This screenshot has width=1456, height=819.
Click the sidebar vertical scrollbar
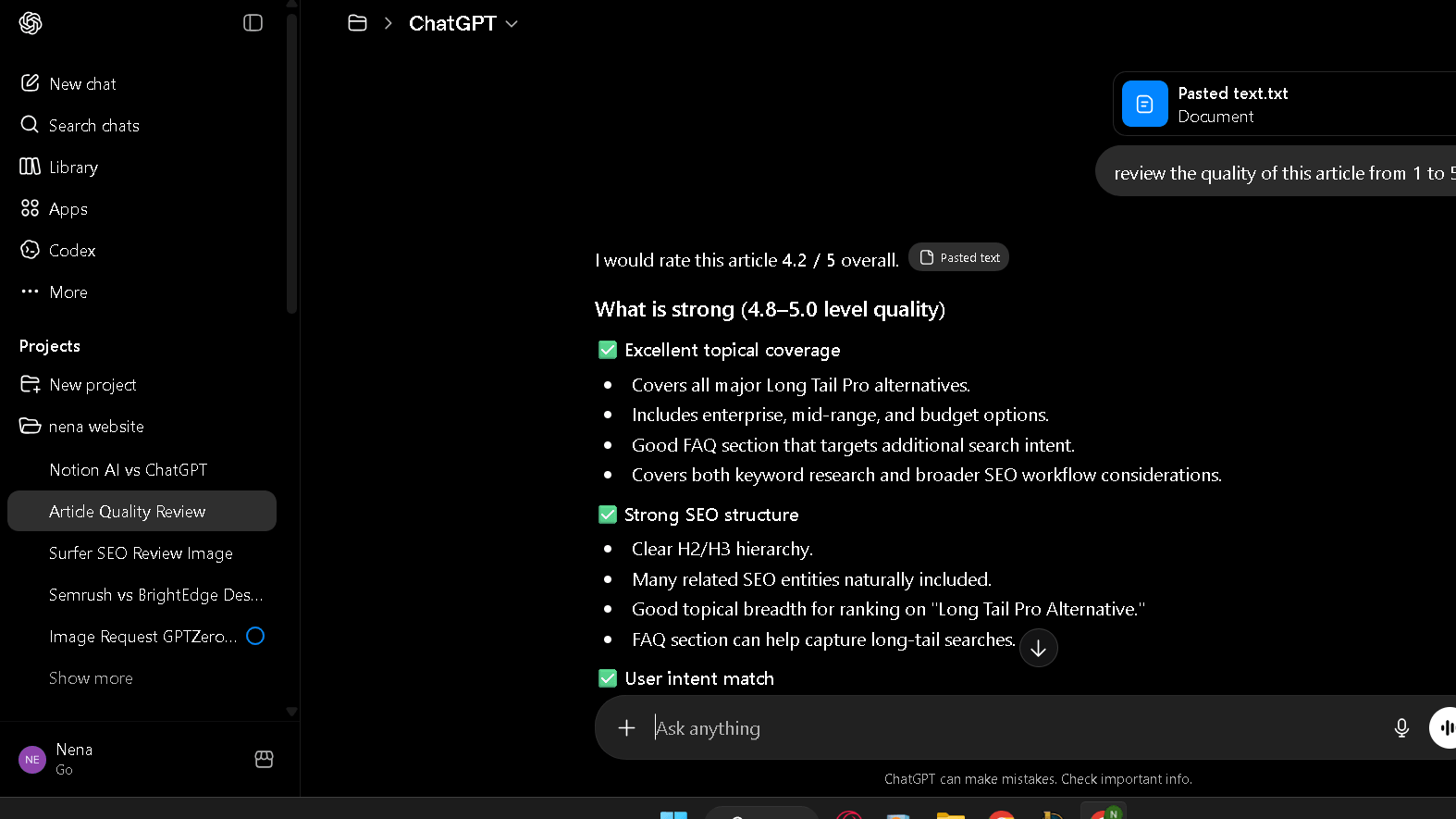pyautogui.click(x=291, y=163)
